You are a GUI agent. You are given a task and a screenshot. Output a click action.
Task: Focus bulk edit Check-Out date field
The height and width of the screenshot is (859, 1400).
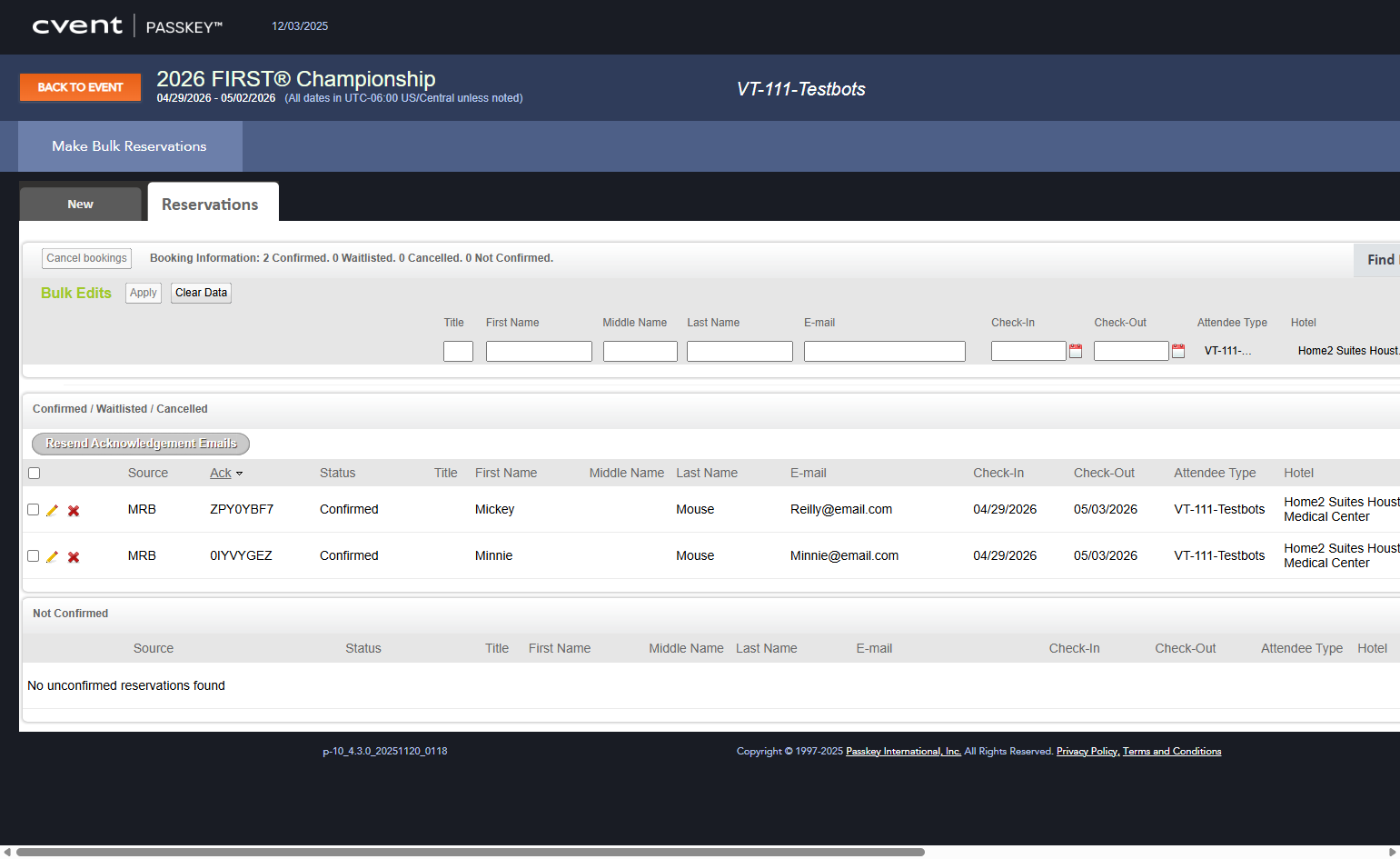[1131, 351]
